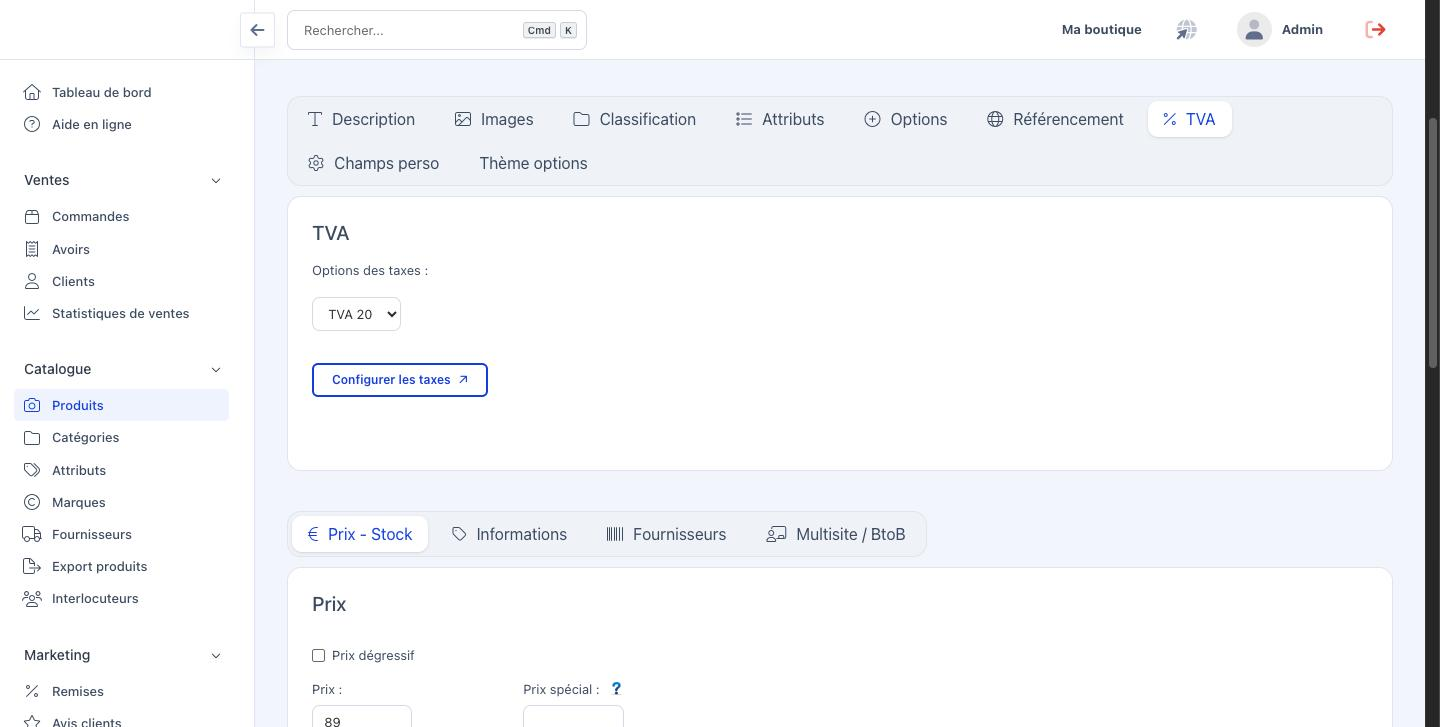Click the back arrow button

(257, 30)
